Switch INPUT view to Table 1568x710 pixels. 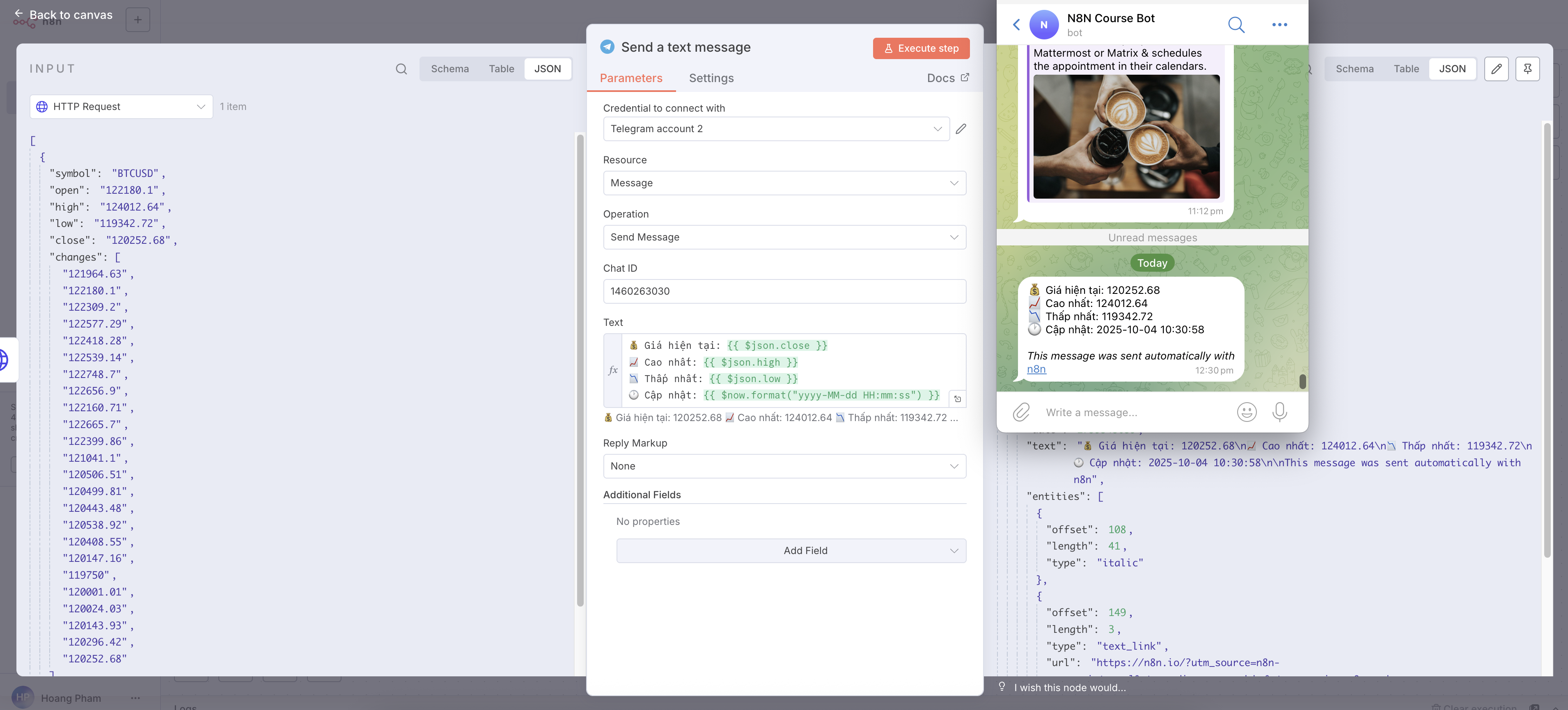click(x=501, y=69)
